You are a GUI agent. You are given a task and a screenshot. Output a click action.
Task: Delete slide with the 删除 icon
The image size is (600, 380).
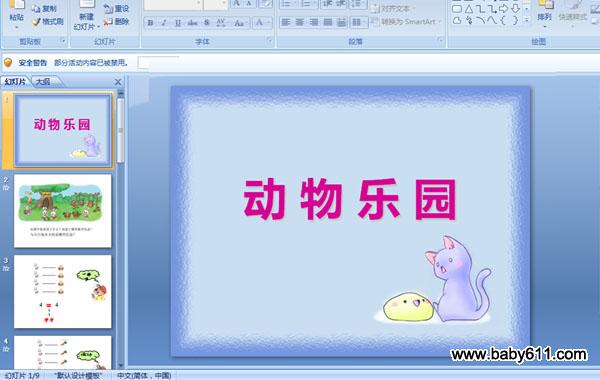[117, 22]
